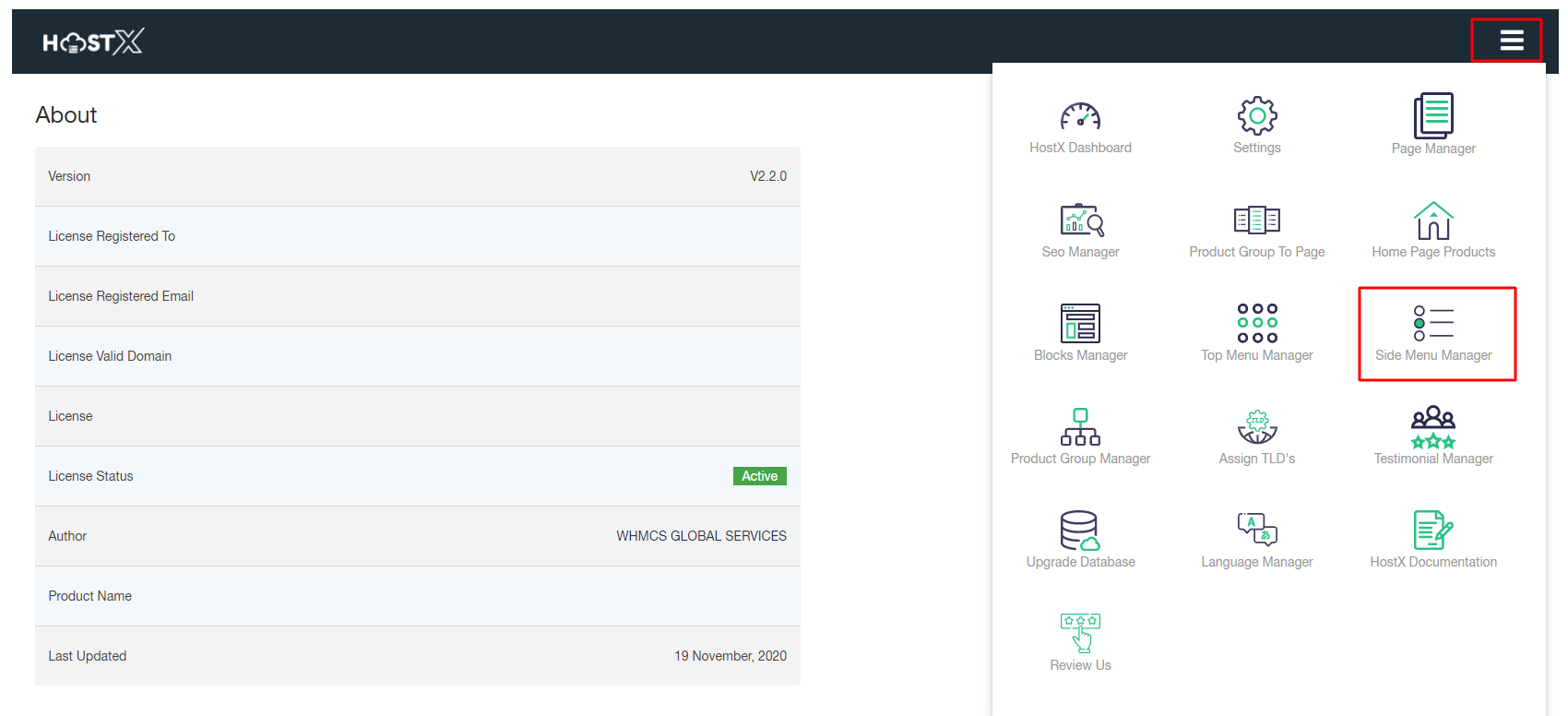Viewport: 1568px width, 716px height.
Task: Open the HostX Documentation link
Action: 1433,562
